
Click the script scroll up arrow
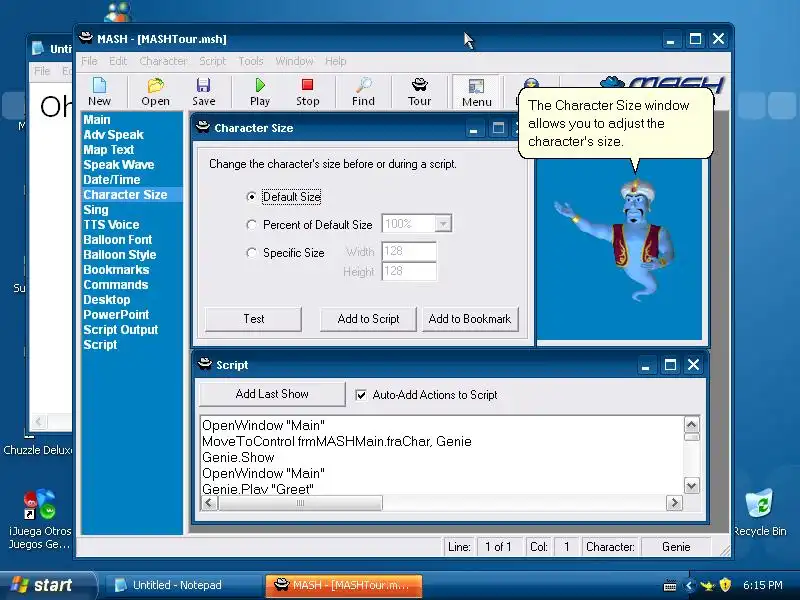point(692,424)
